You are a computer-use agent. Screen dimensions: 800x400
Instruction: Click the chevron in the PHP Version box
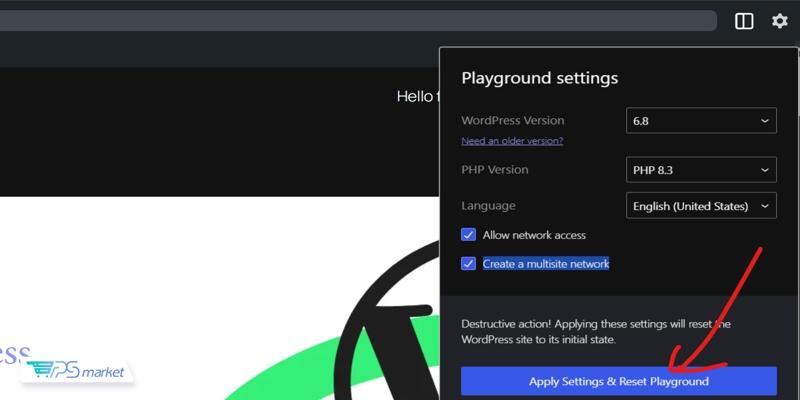point(765,170)
